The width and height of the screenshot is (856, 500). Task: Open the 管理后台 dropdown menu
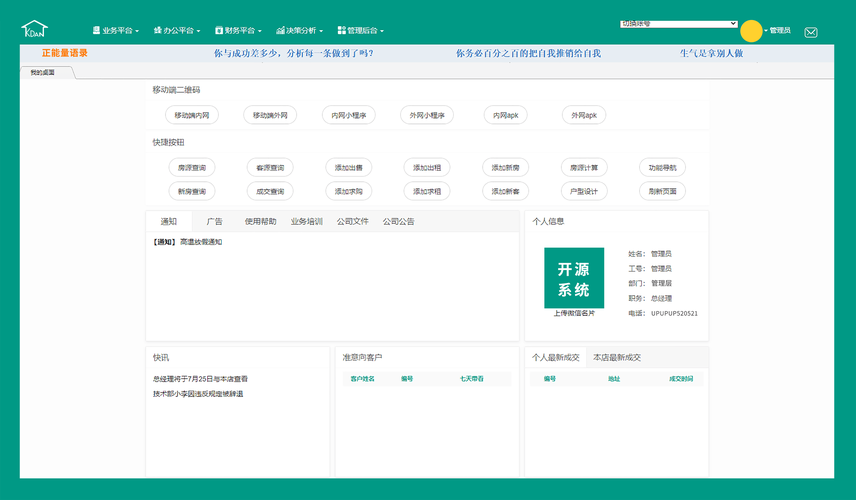point(360,31)
